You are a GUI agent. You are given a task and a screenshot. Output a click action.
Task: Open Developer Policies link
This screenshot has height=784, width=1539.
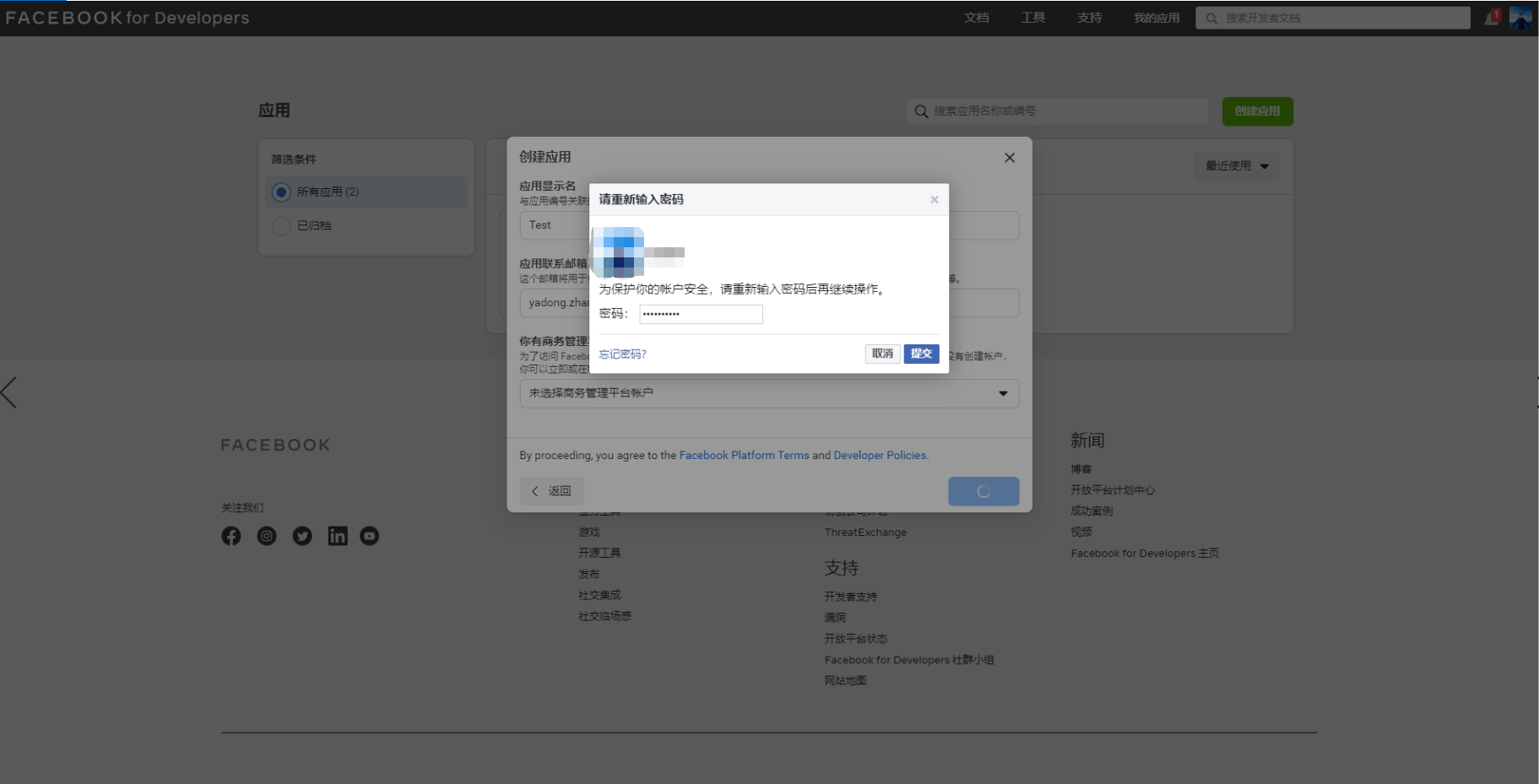[880, 455]
